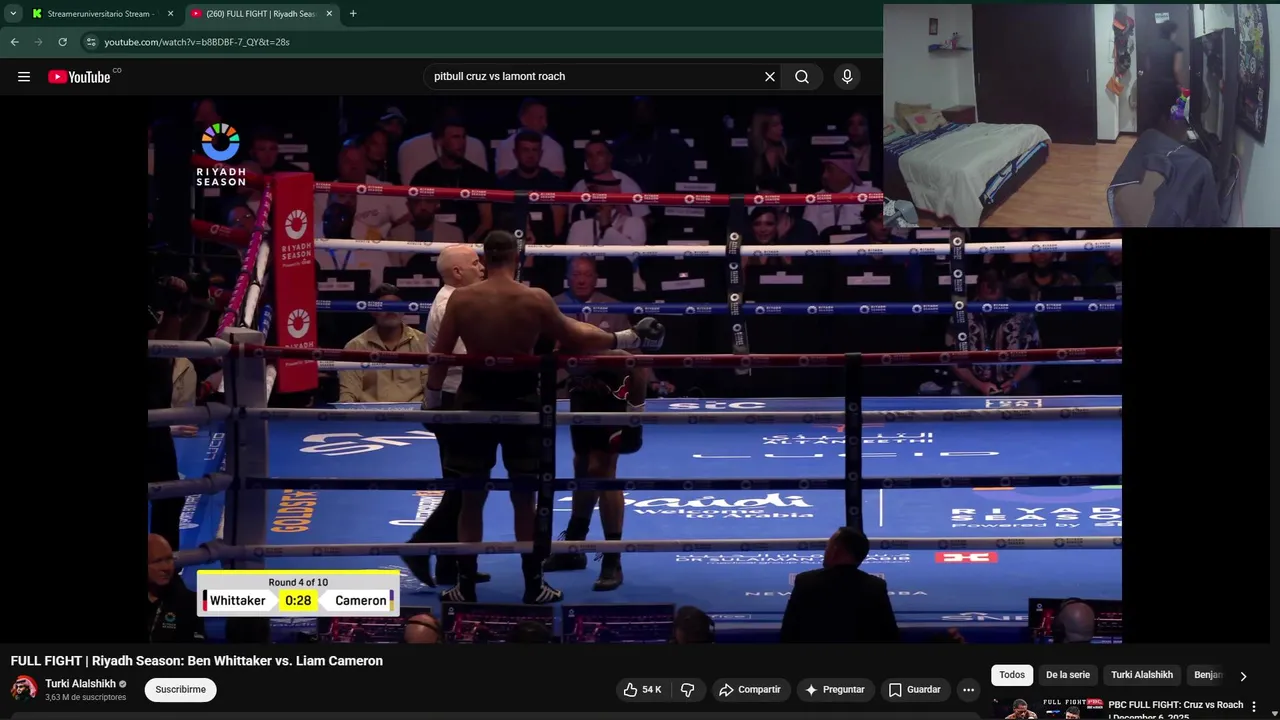Open Turki Alalshikh channel avatar
This screenshot has width=1280, height=720.
pos(24,689)
